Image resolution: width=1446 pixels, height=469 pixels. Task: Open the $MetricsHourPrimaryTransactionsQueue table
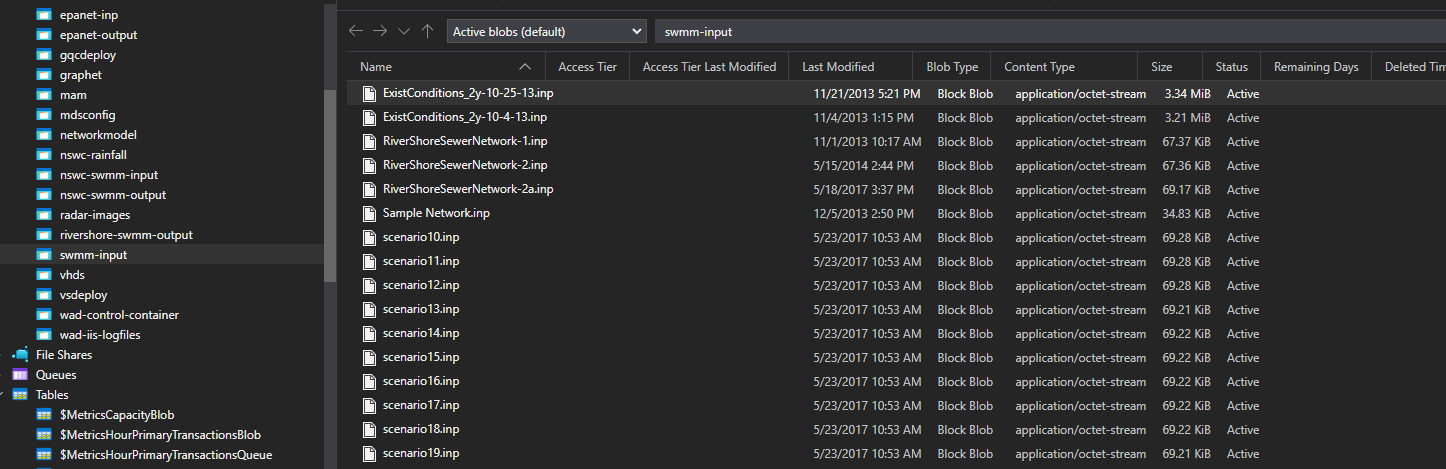(x=166, y=455)
